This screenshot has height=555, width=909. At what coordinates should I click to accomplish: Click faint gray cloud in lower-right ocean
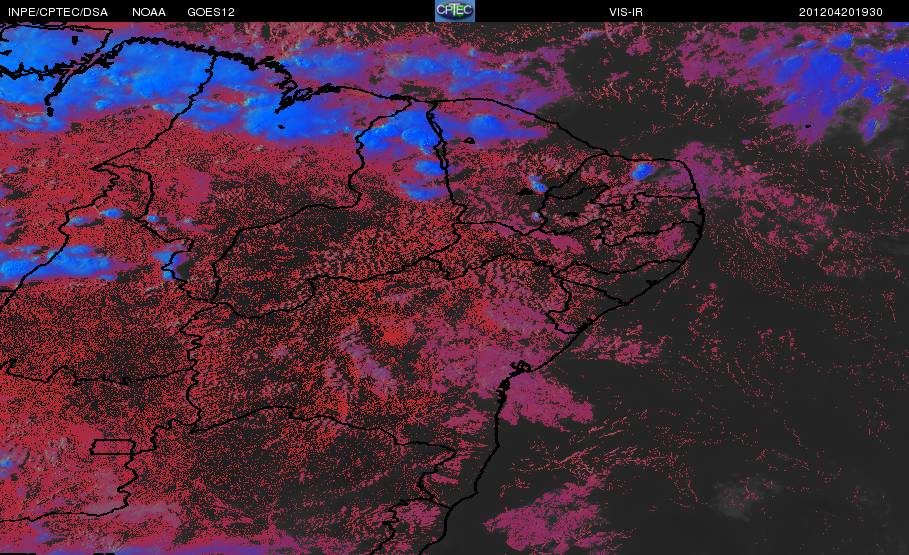tap(736, 494)
